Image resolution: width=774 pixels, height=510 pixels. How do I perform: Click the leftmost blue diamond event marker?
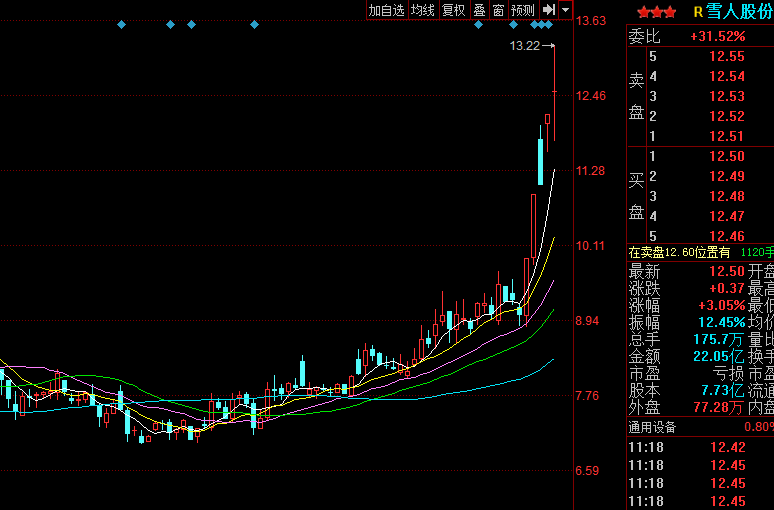coord(121,24)
